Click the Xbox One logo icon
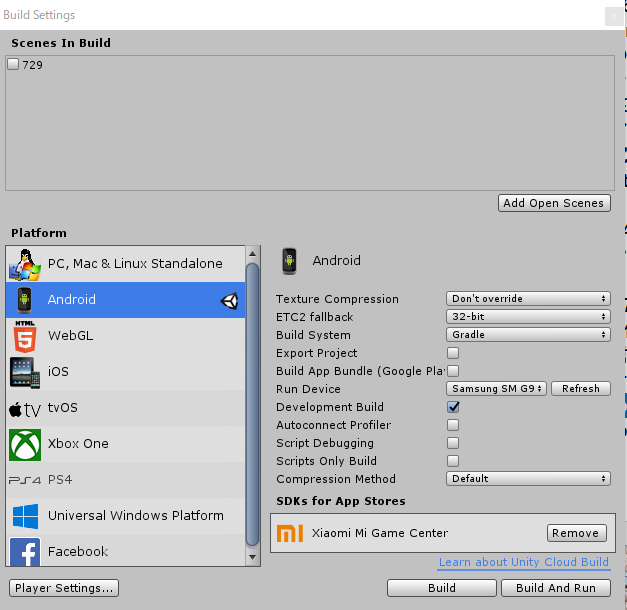This screenshot has height=610, width=627. click(24, 444)
